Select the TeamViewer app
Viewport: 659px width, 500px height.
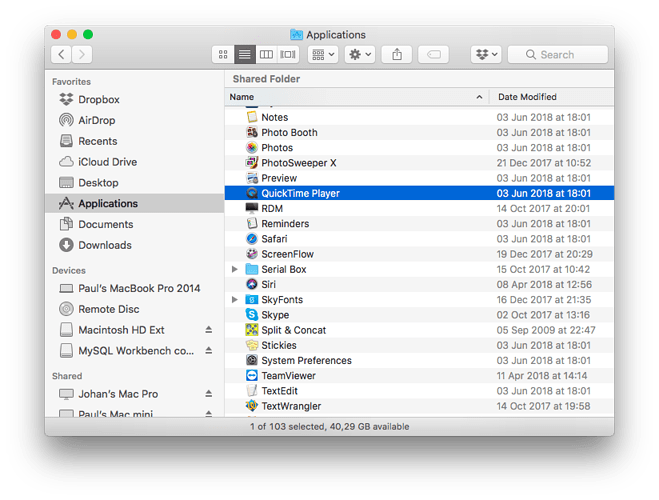[419, 376]
